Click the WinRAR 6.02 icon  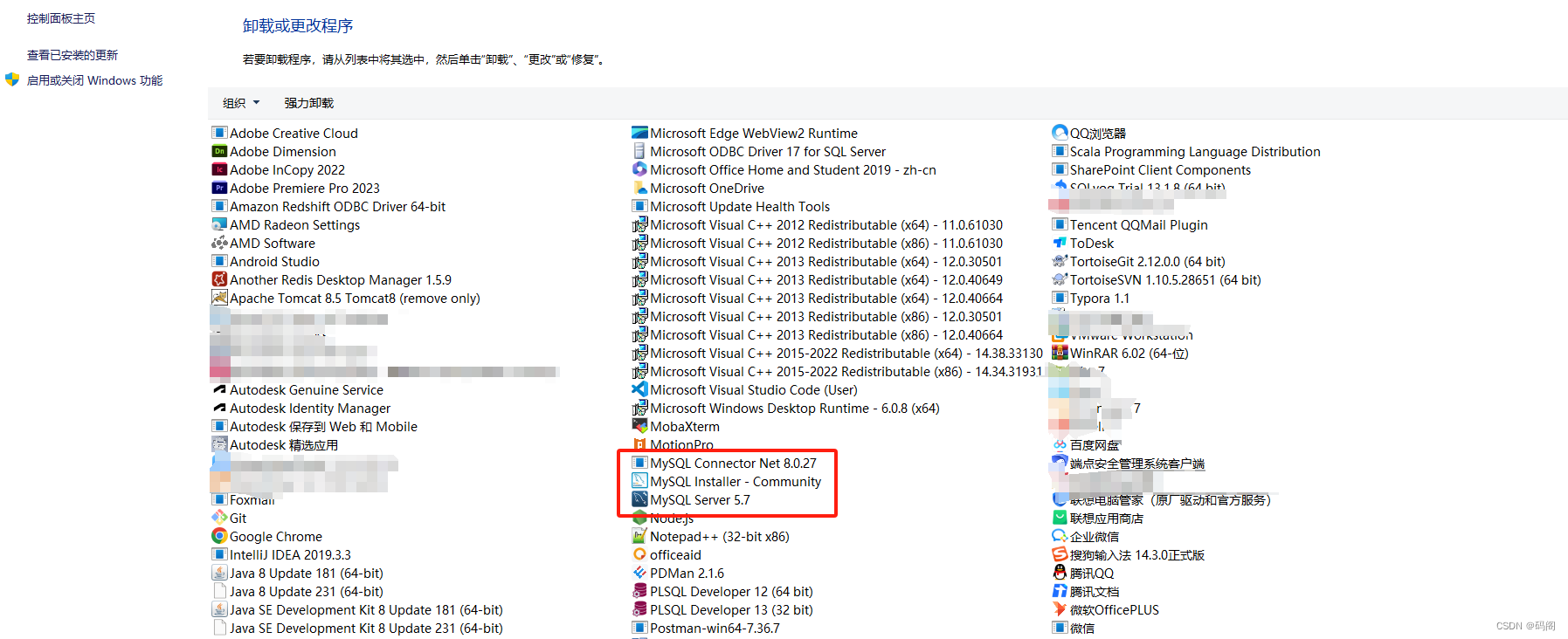[x=1060, y=353]
